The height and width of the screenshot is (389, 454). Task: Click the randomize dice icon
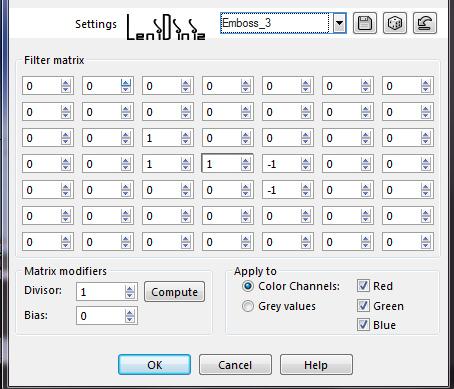[x=395, y=23]
